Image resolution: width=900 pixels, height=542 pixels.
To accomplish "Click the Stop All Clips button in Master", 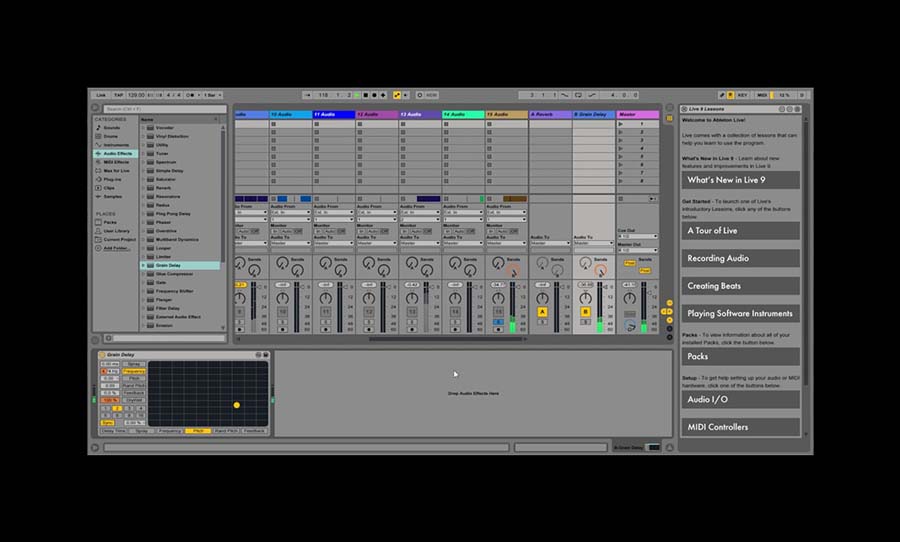I will pos(620,199).
